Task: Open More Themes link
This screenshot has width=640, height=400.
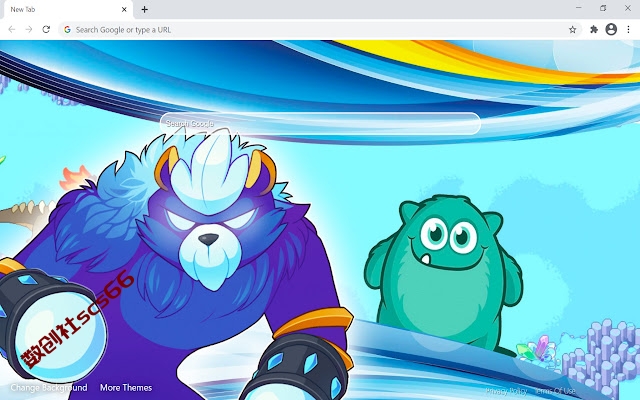Action: (126, 387)
